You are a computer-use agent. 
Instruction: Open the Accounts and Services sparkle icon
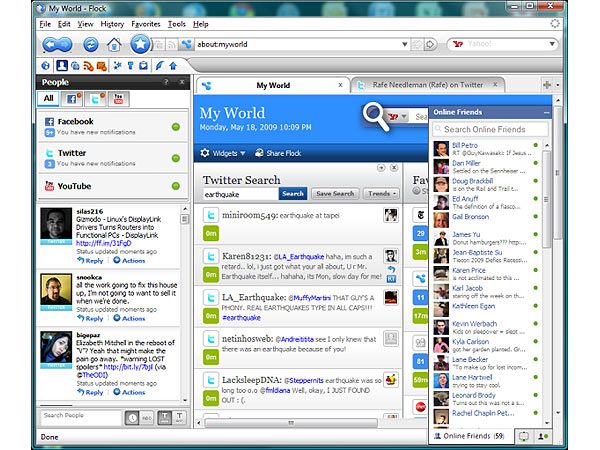[117, 66]
